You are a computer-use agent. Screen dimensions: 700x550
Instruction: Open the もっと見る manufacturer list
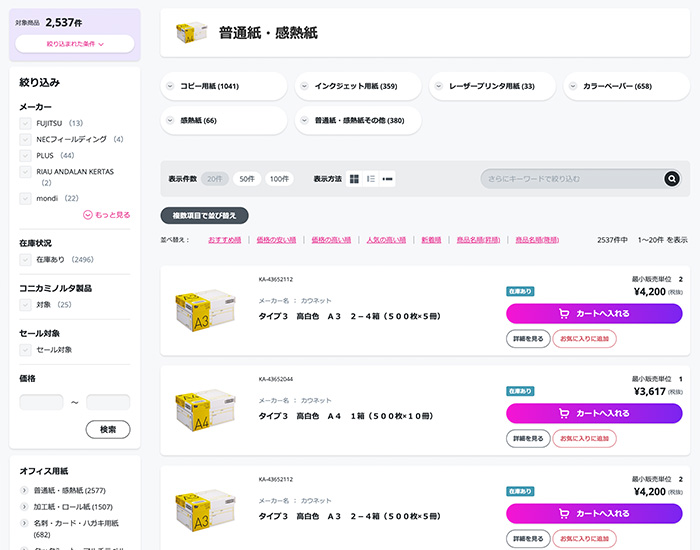tap(107, 215)
